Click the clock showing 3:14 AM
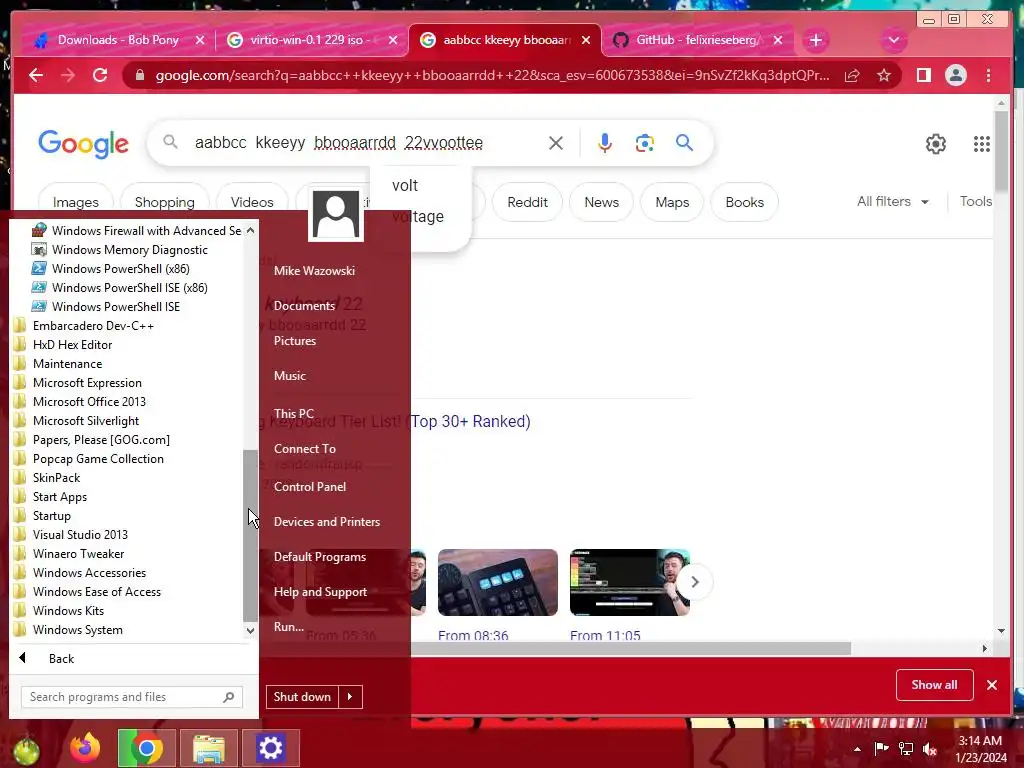This screenshot has width=1024, height=768. tap(980, 741)
